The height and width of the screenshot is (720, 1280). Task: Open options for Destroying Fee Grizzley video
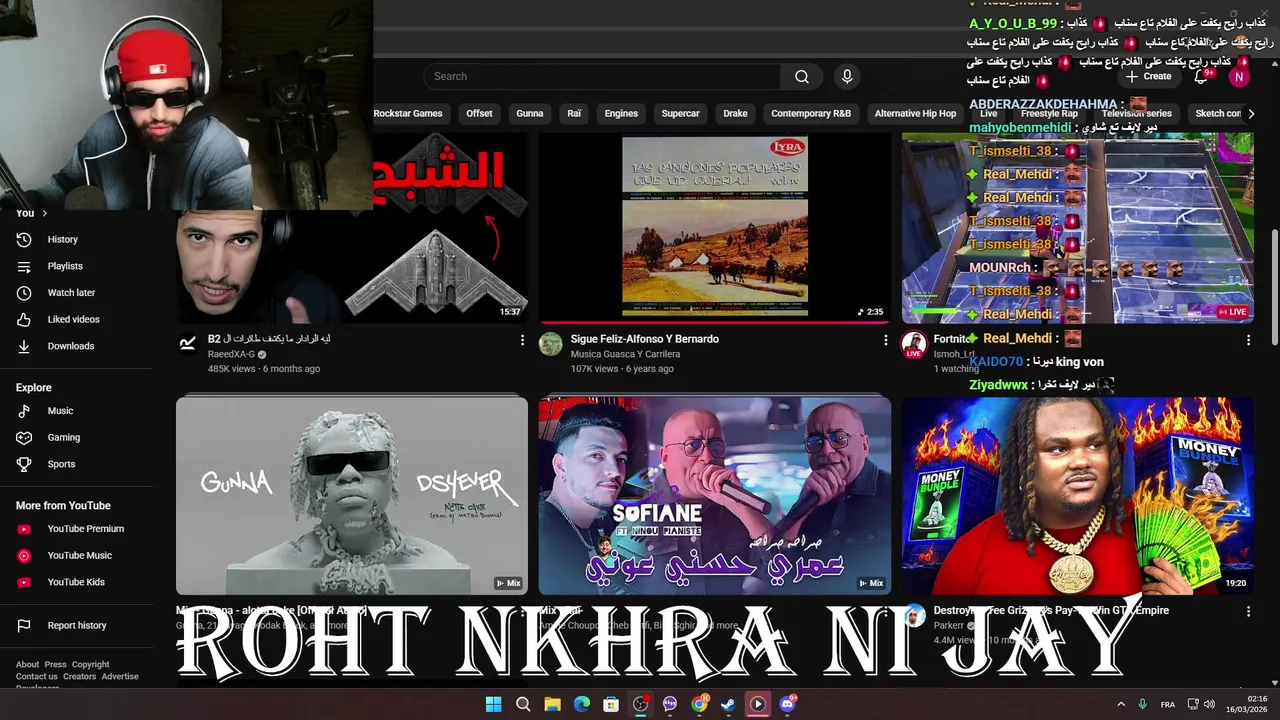[1248, 611]
